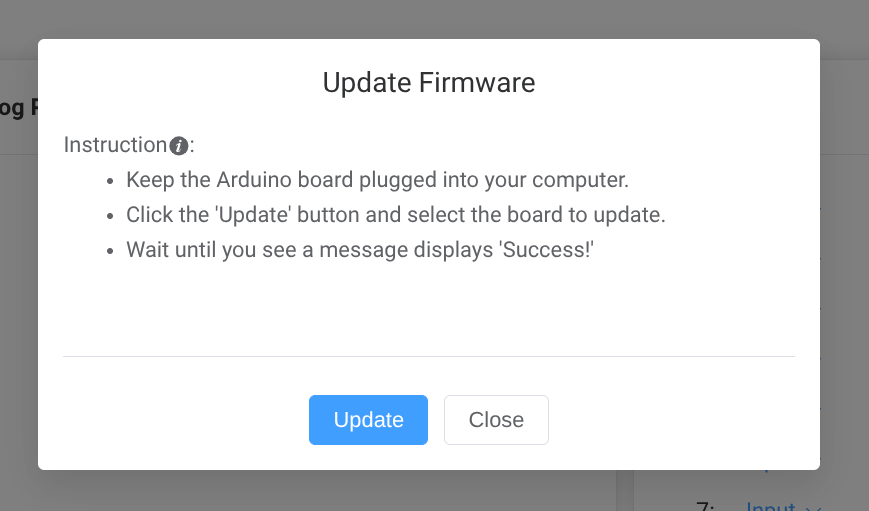The height and width of the screenshot is (511, 869).
Task: Click the Instruction label text
Action: coord(114,145)
